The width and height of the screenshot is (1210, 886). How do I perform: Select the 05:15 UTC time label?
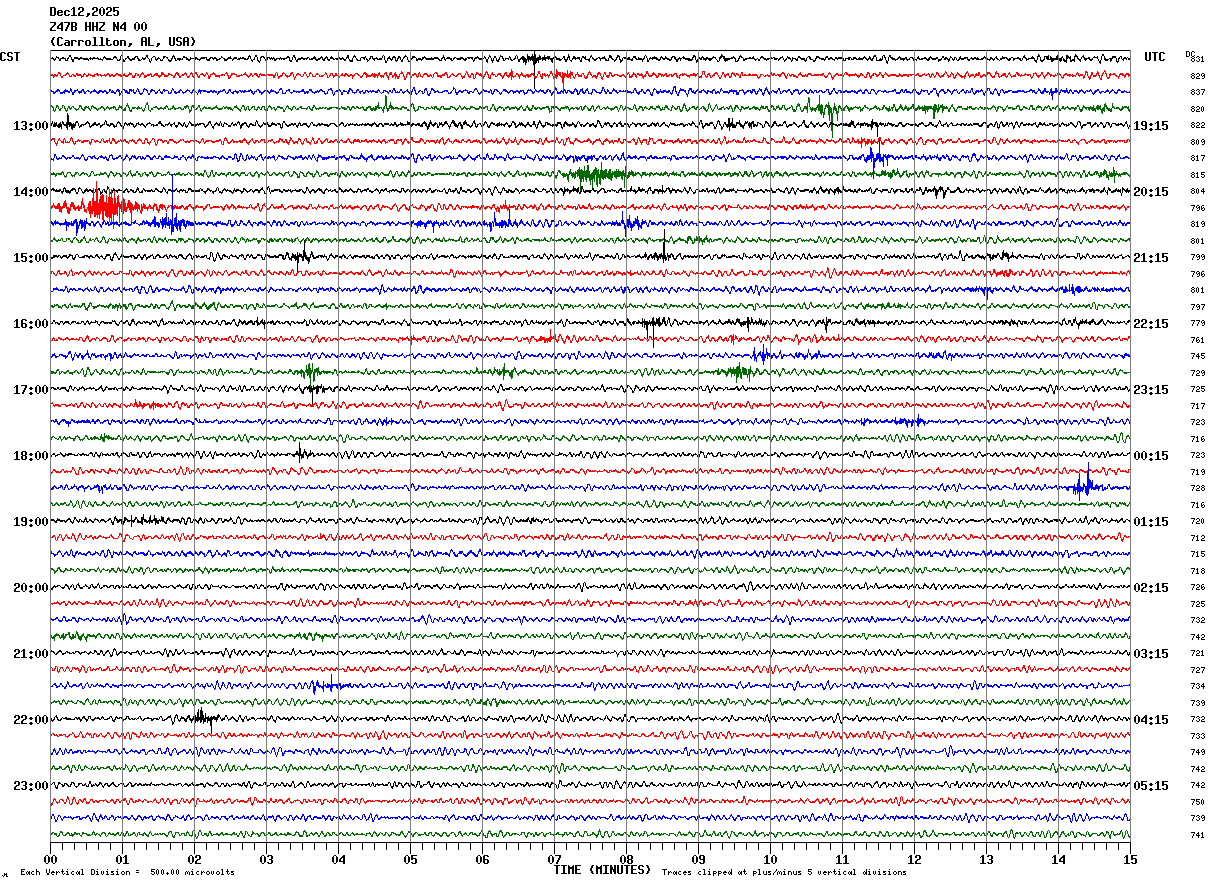pyautogui.click(x=1150, y=786)
